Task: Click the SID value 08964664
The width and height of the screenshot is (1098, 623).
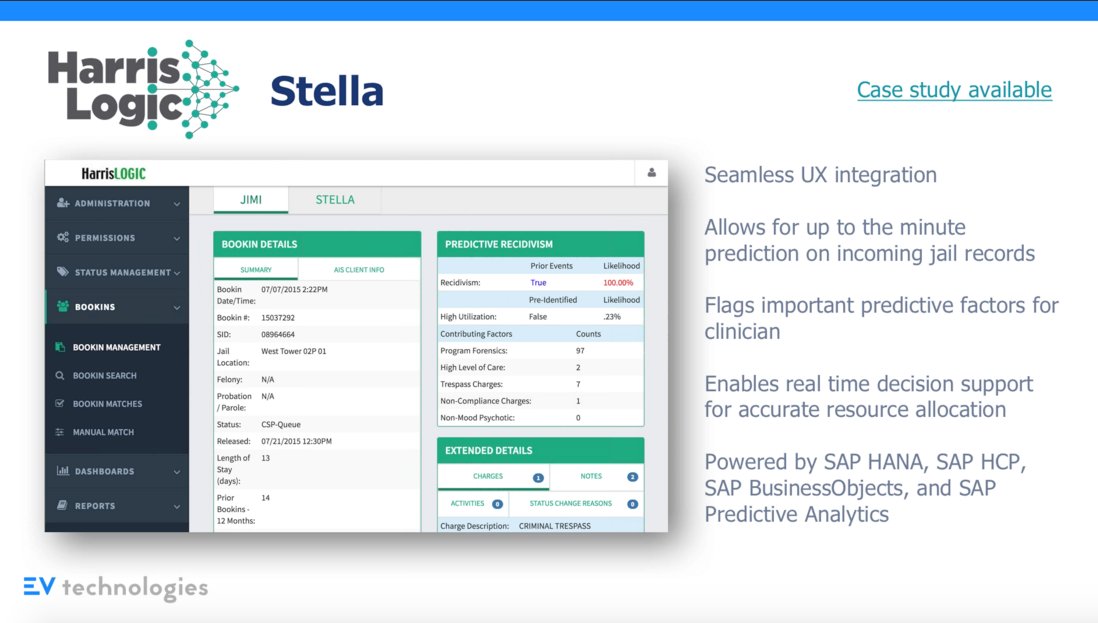Action: tap(278, 335)
